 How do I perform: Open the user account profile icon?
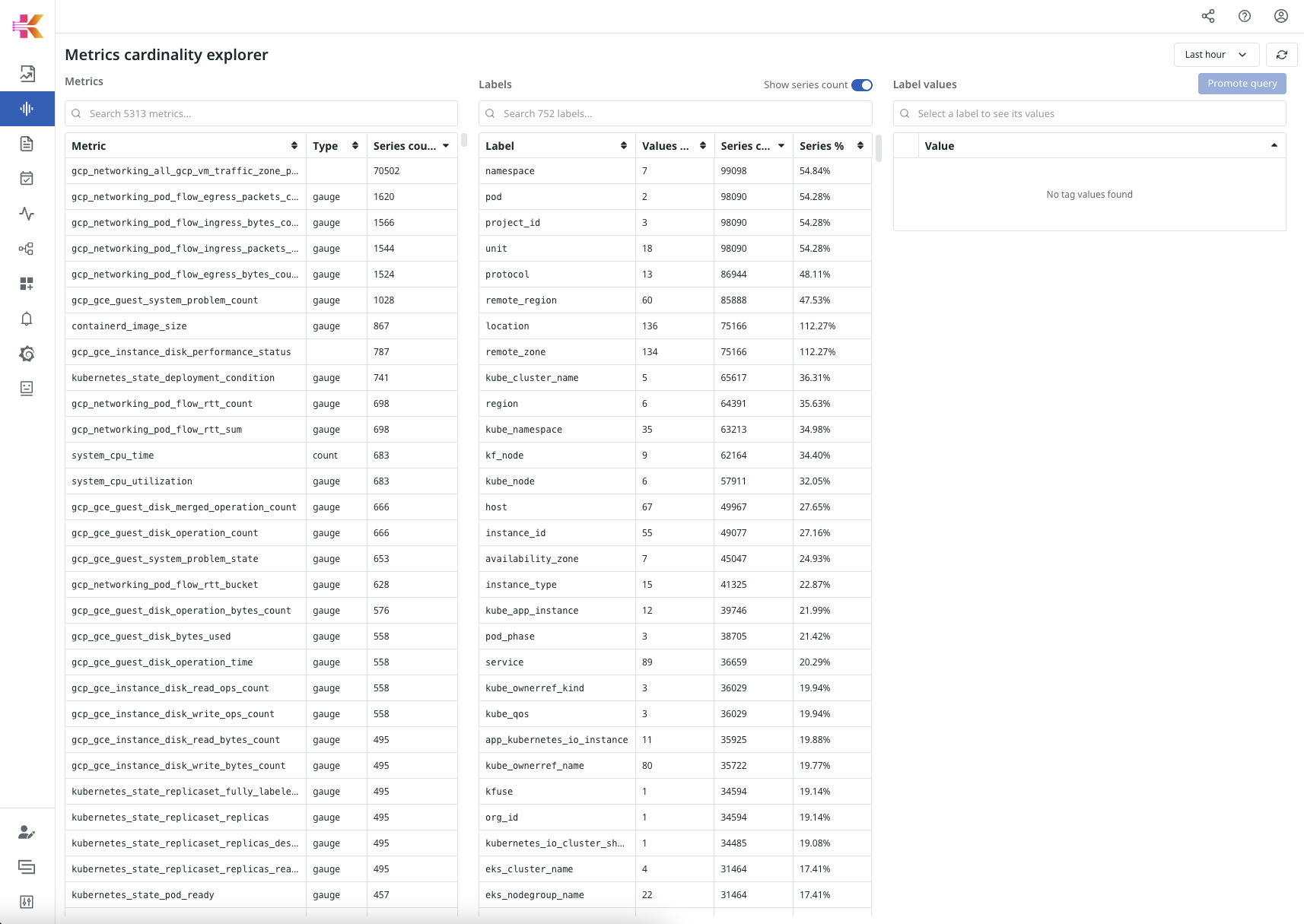[x=1280, y=16]
